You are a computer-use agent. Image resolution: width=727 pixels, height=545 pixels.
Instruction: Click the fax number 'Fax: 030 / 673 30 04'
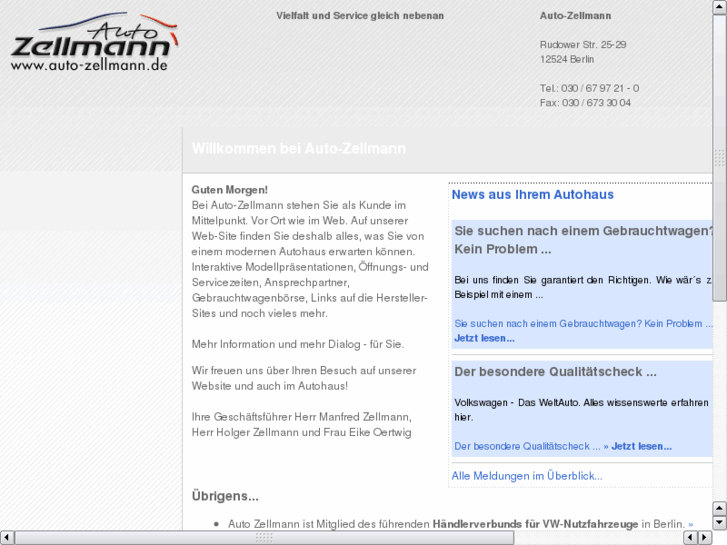coord(585,103)
